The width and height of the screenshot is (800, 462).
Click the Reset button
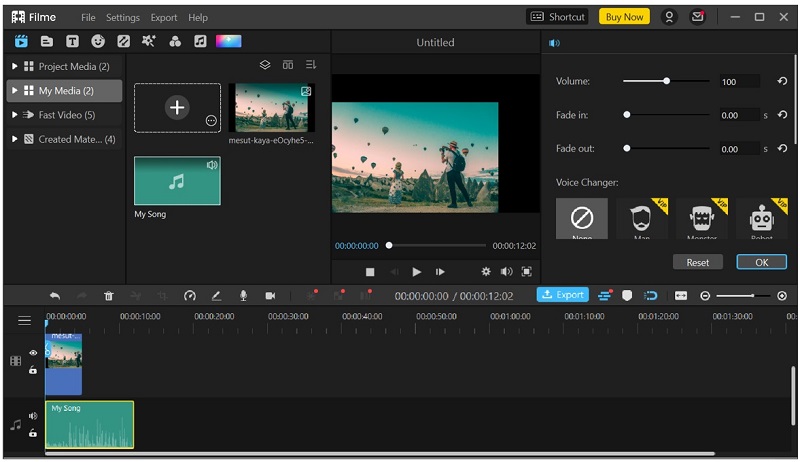click(697, 262)
